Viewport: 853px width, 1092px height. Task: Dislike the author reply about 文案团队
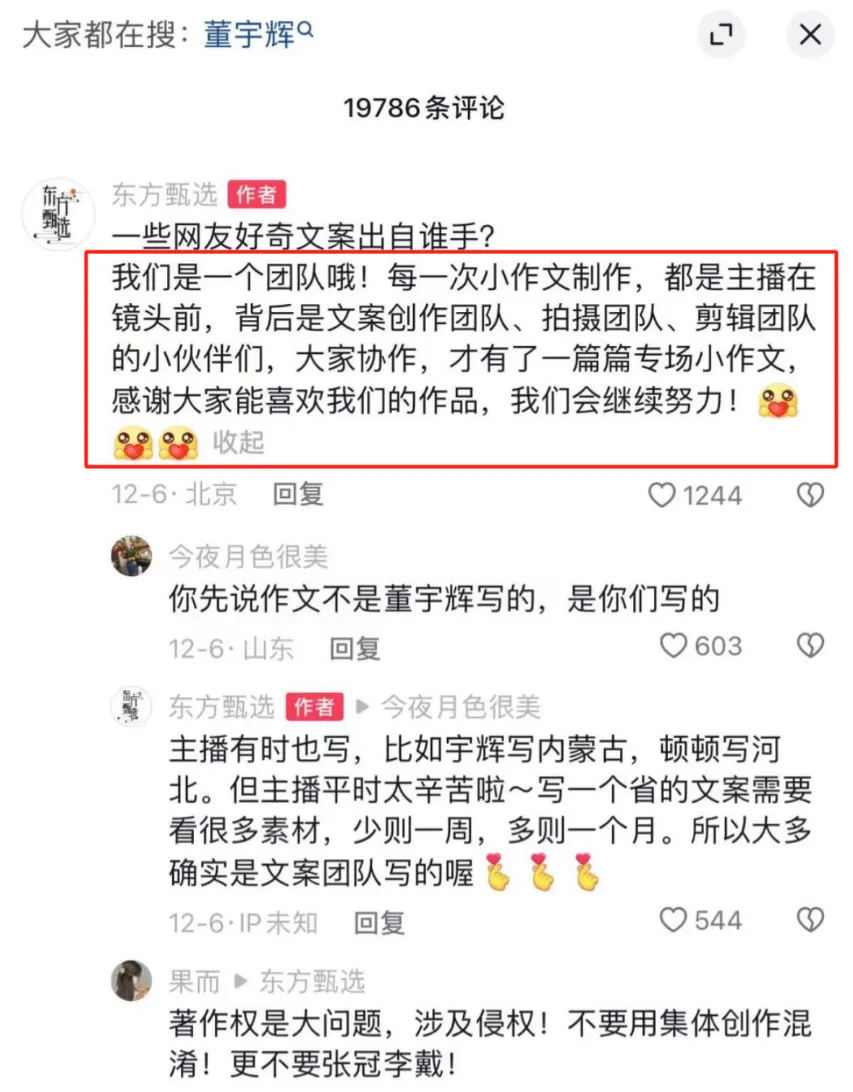pyautogui.click(x=811, y=920)
